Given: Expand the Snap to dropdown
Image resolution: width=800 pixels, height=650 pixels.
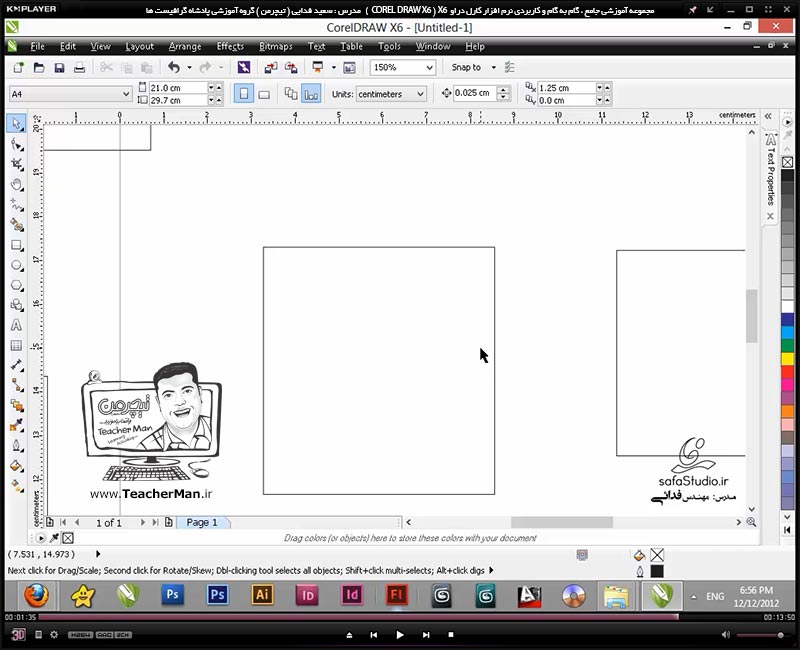Looking at the screenshot, I should tap(493, 67).
